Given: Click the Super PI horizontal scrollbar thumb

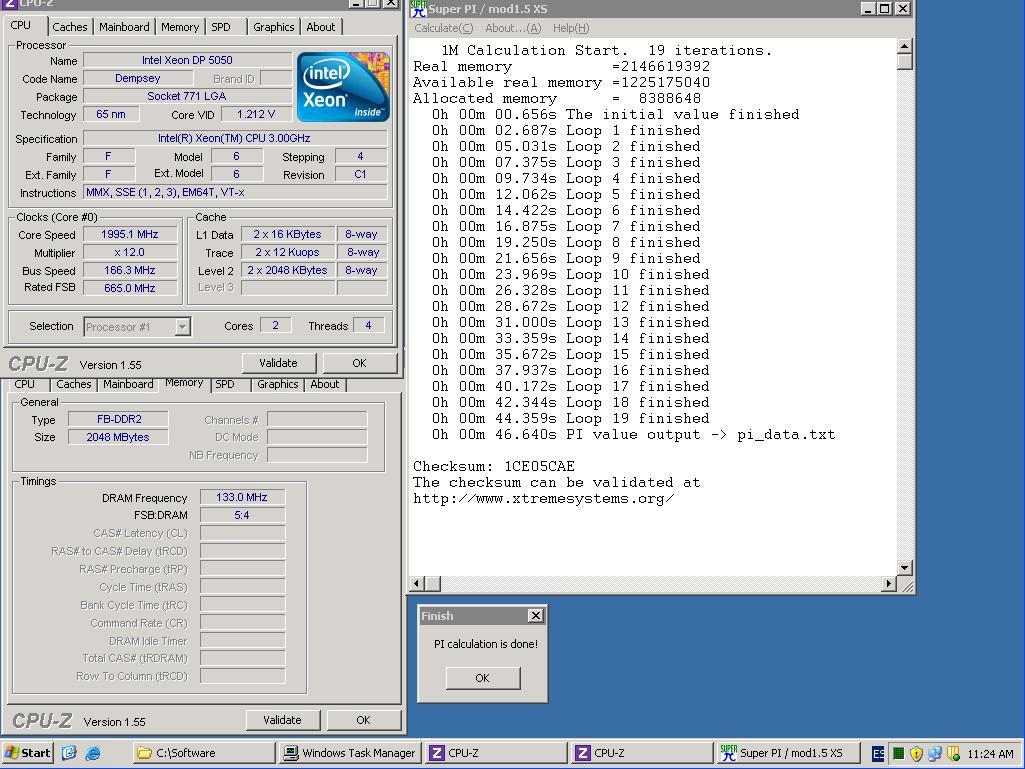Looking at the screenshot, I should 433,583.
